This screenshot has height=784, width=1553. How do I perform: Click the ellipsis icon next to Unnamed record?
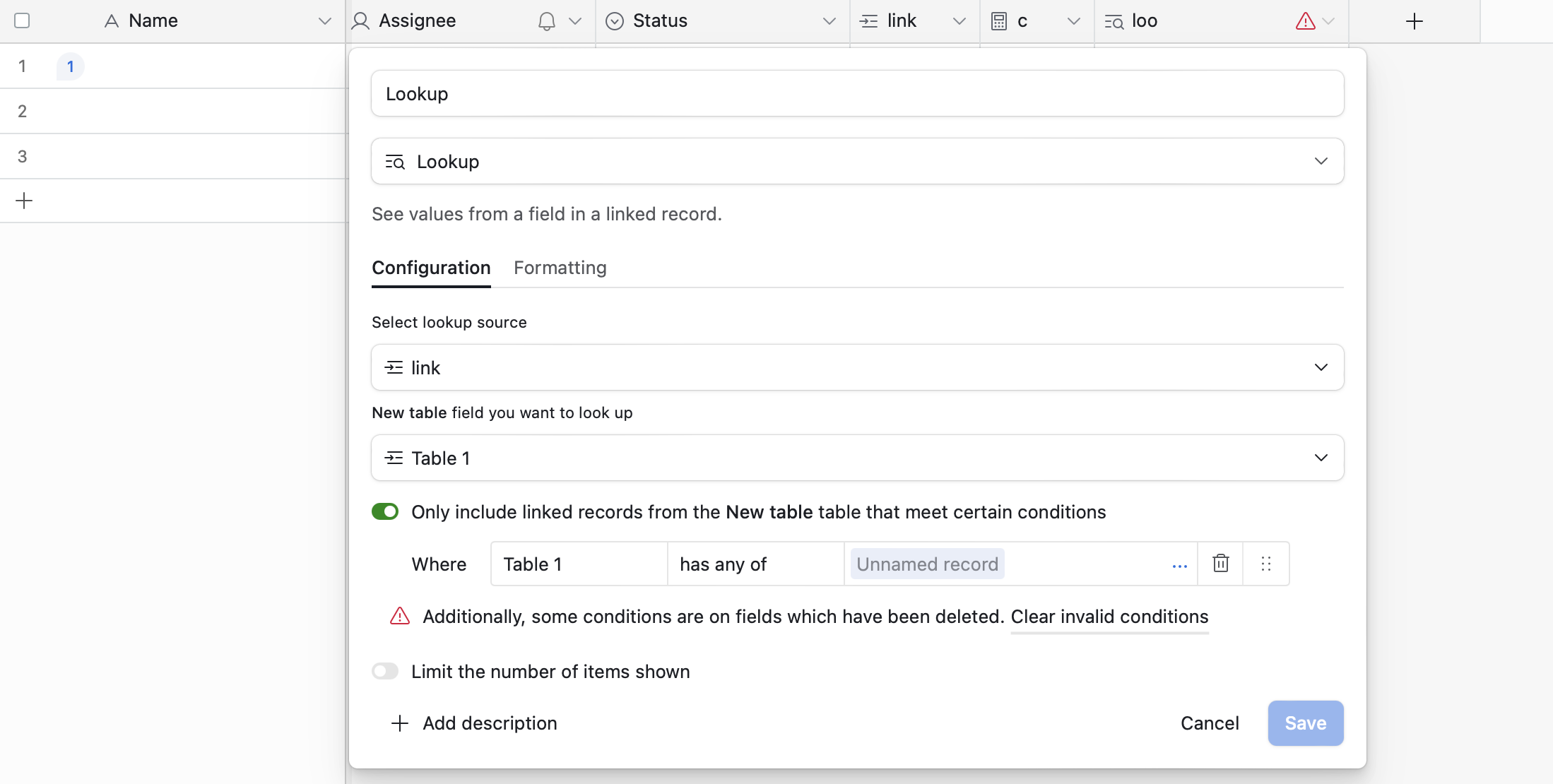pos(1180,563)
